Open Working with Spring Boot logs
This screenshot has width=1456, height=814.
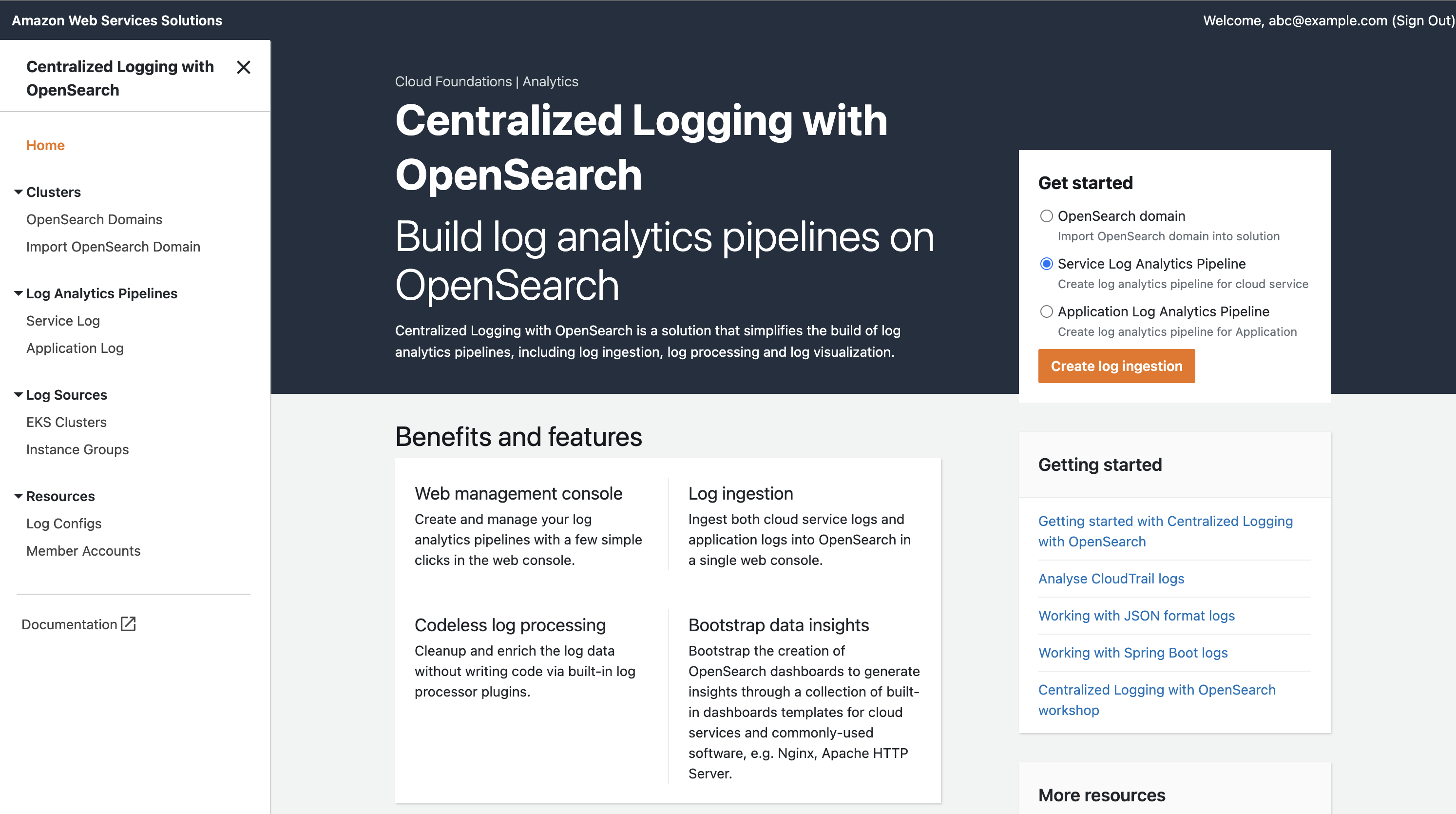click(1133, 652)
